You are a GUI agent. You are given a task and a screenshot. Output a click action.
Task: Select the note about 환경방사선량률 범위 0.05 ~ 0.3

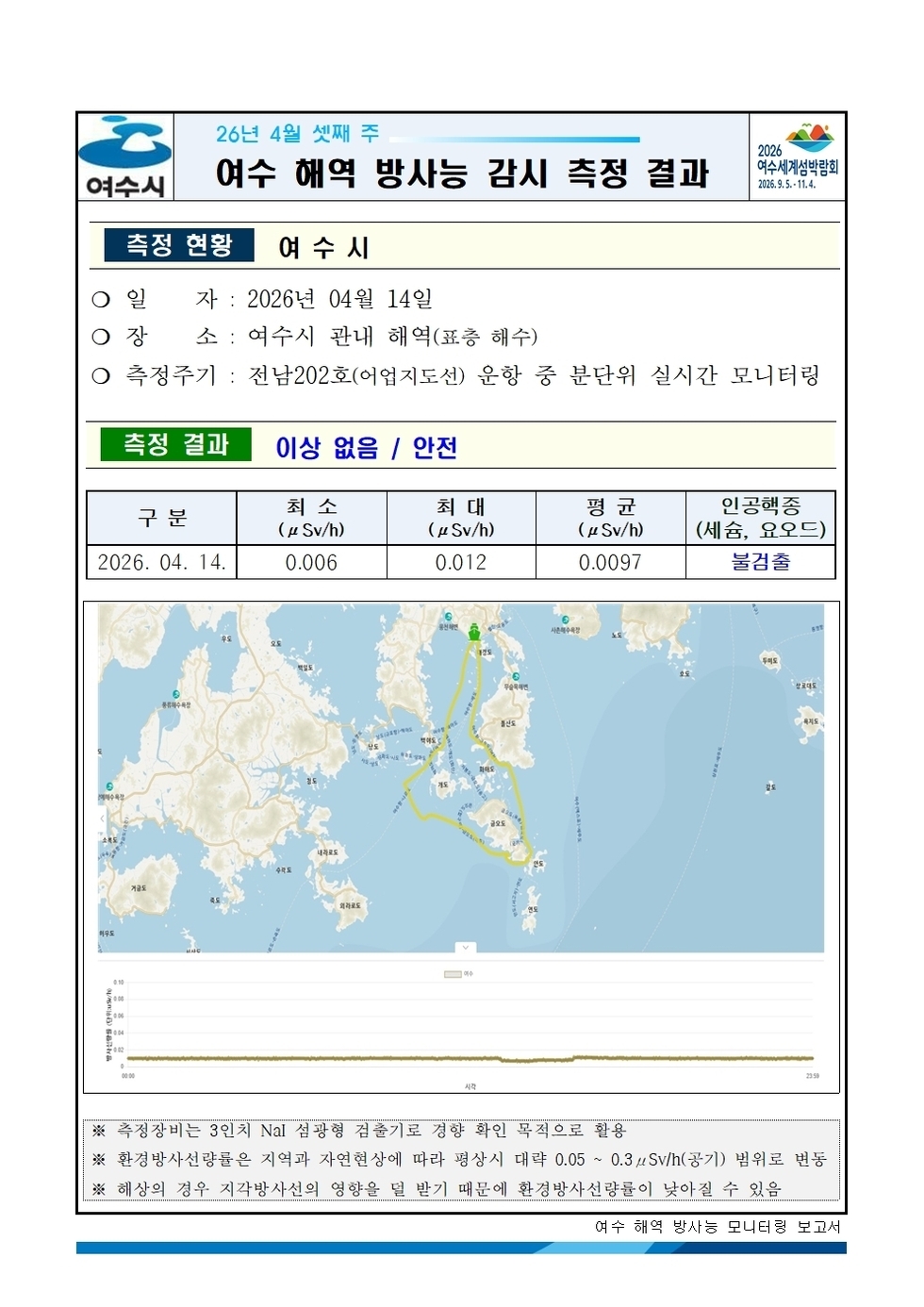click(x=459, y=1159)
